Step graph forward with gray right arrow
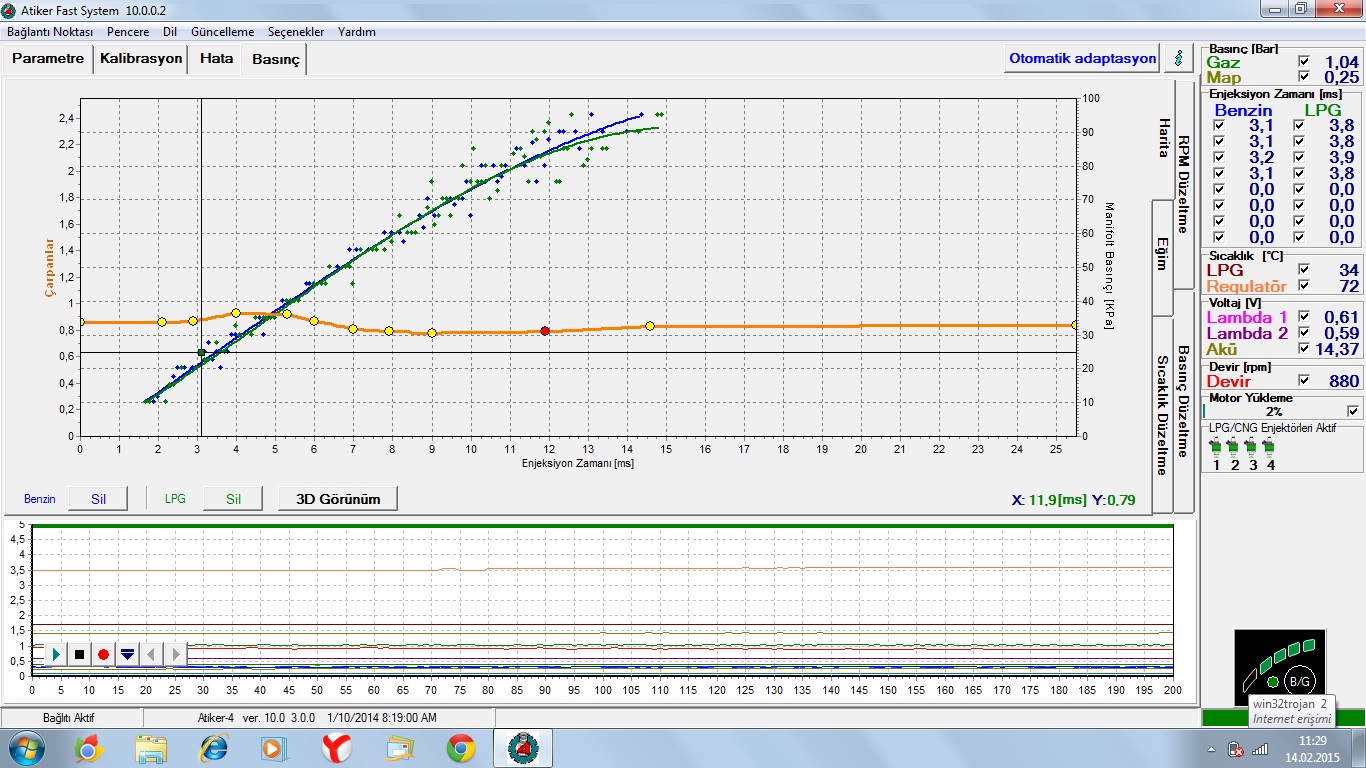Viewport: 1366px width, 768px height. click(175, 654)
